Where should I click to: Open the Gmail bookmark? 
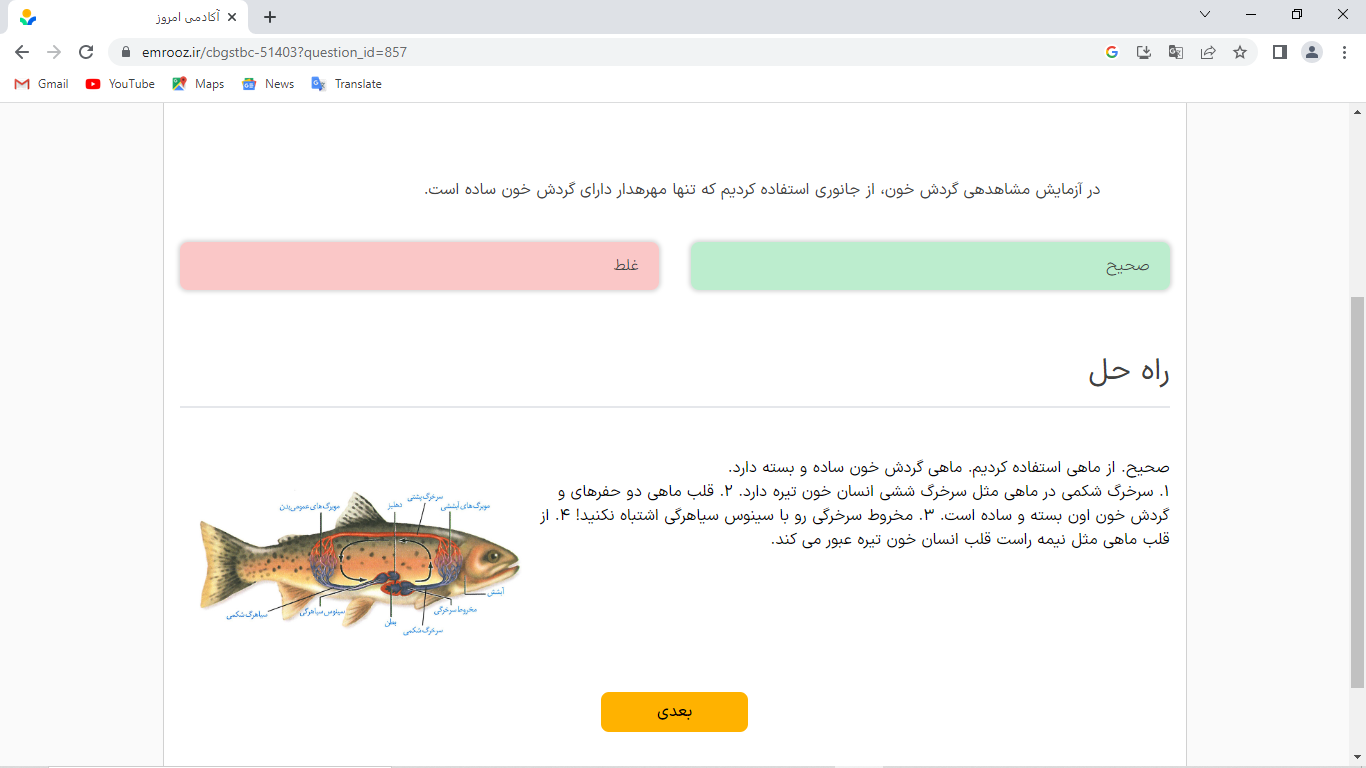(42, 84)
